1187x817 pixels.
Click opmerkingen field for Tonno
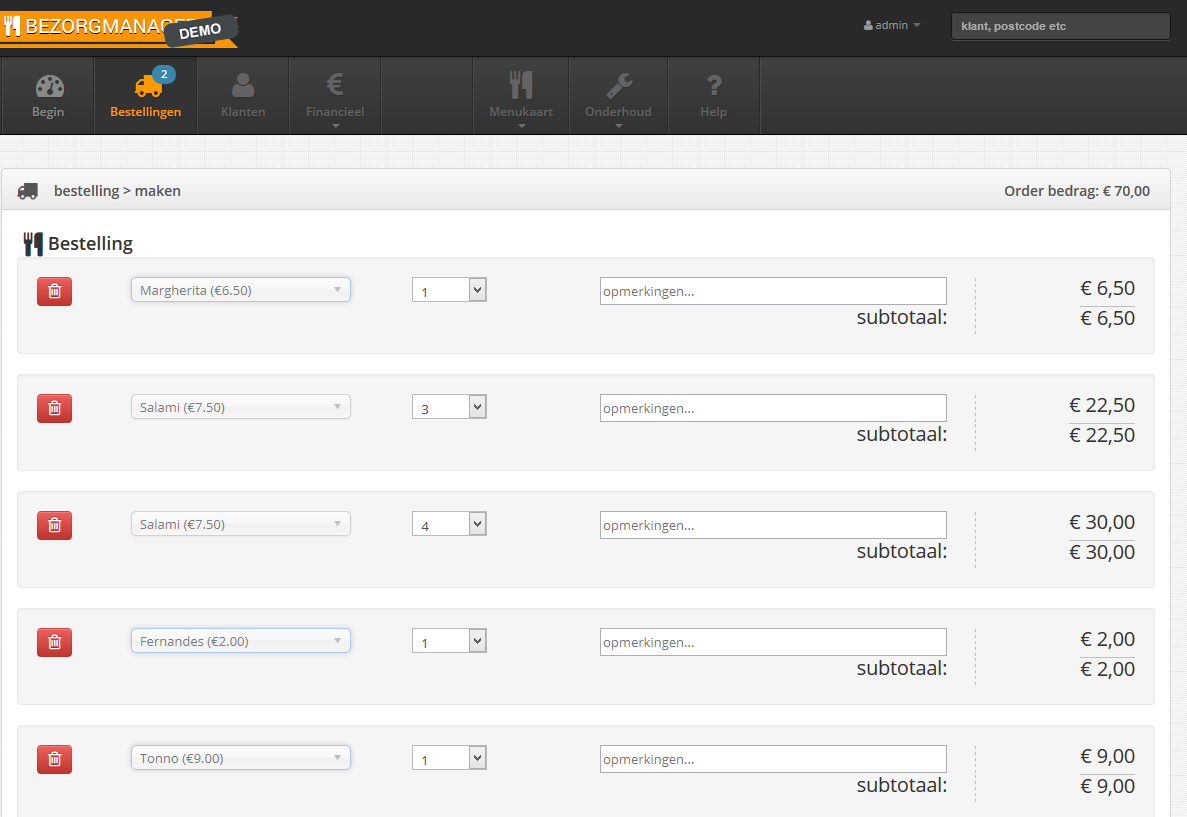point(773,759)
